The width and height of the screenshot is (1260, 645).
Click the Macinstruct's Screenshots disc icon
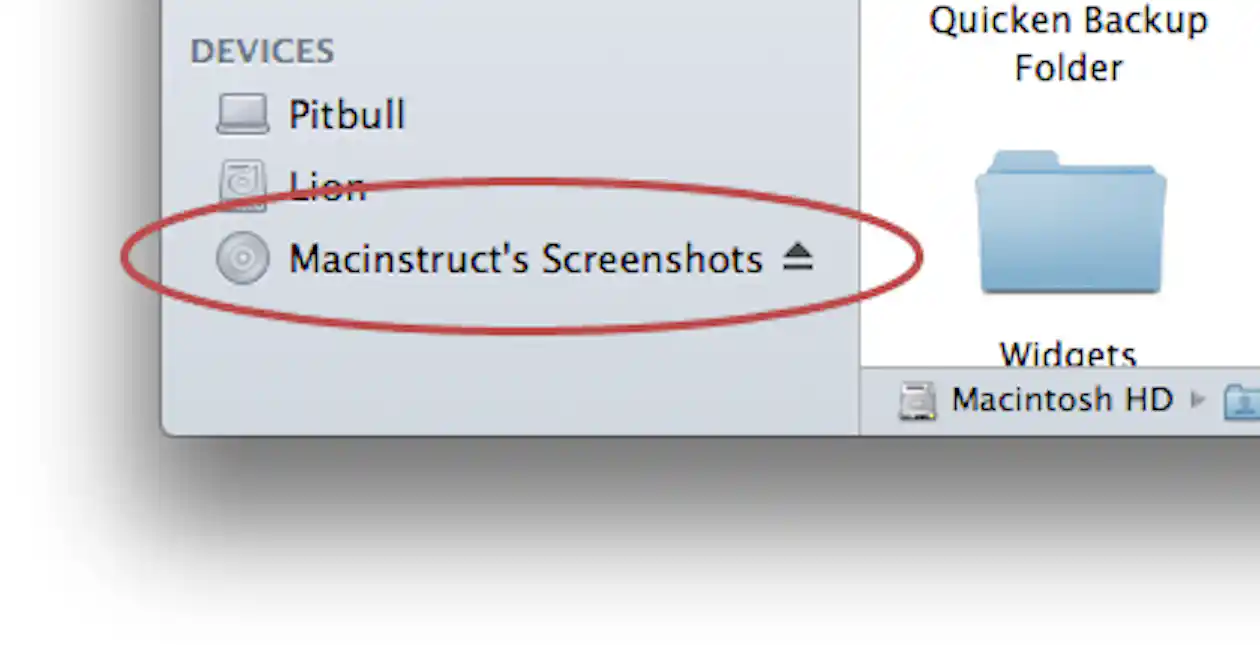point(242,258)
